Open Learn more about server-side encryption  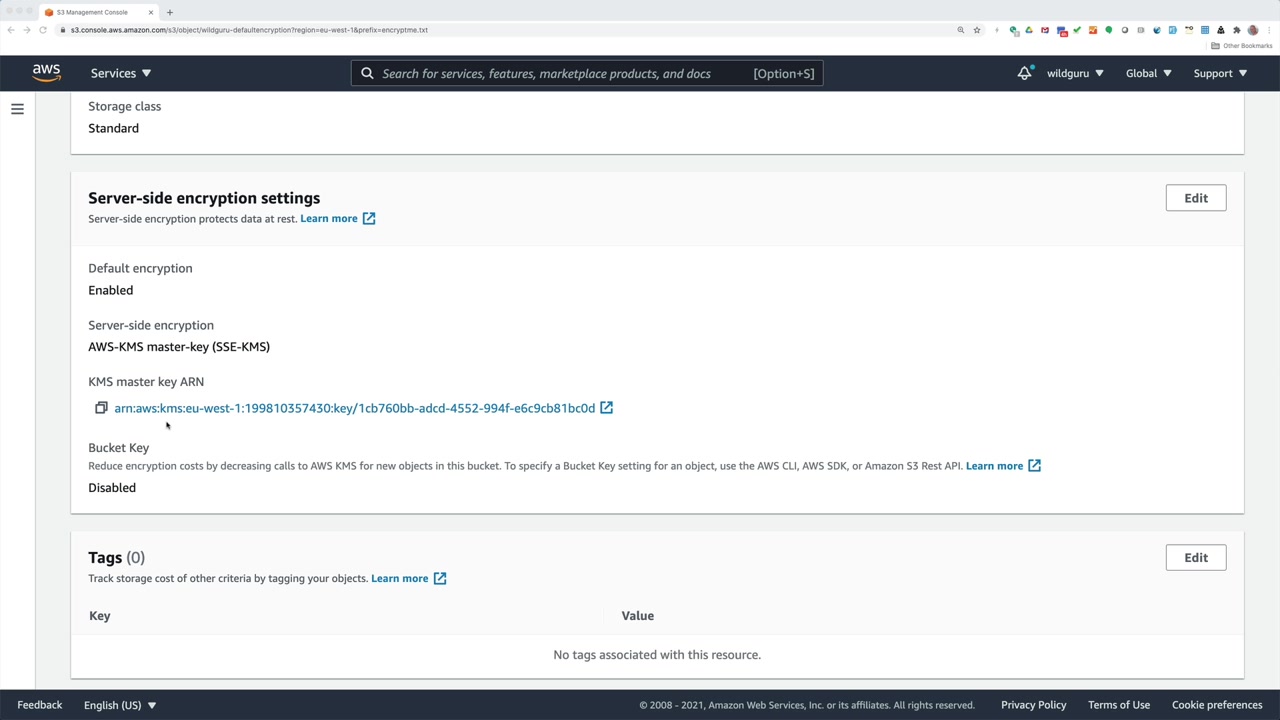pos(338,218)
